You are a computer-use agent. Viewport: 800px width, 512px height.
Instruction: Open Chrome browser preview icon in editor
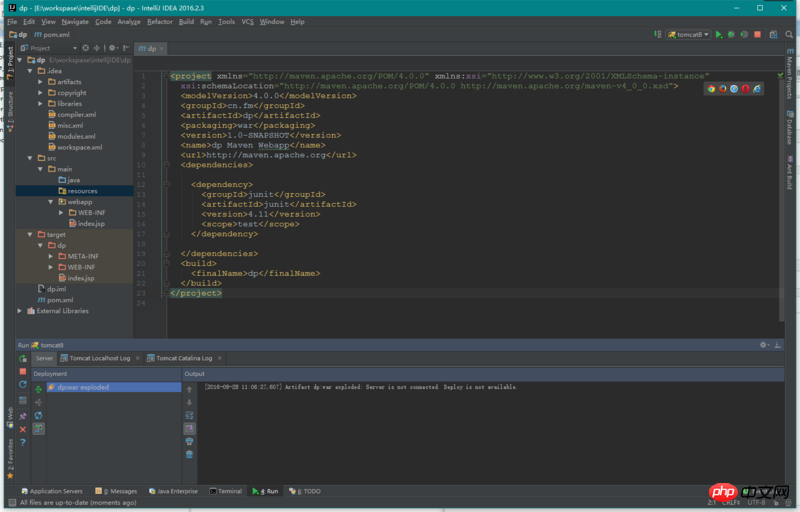pyautogui.click(x=711, y=88)
